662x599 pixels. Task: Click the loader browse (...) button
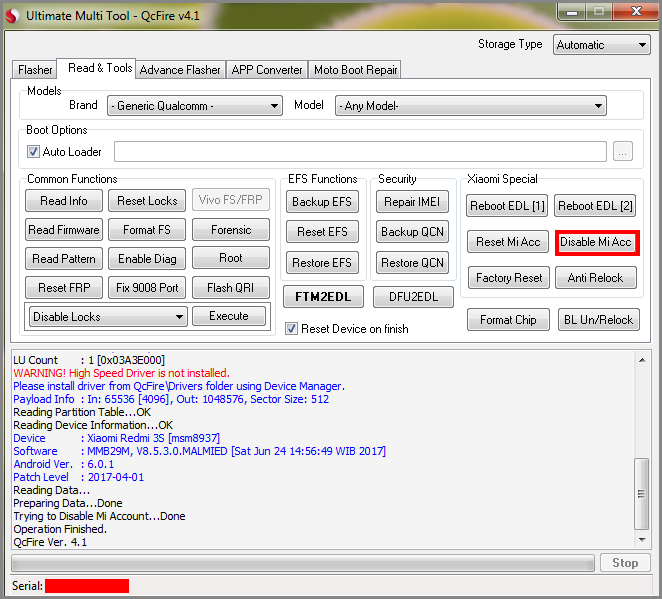tap(622, 152)
